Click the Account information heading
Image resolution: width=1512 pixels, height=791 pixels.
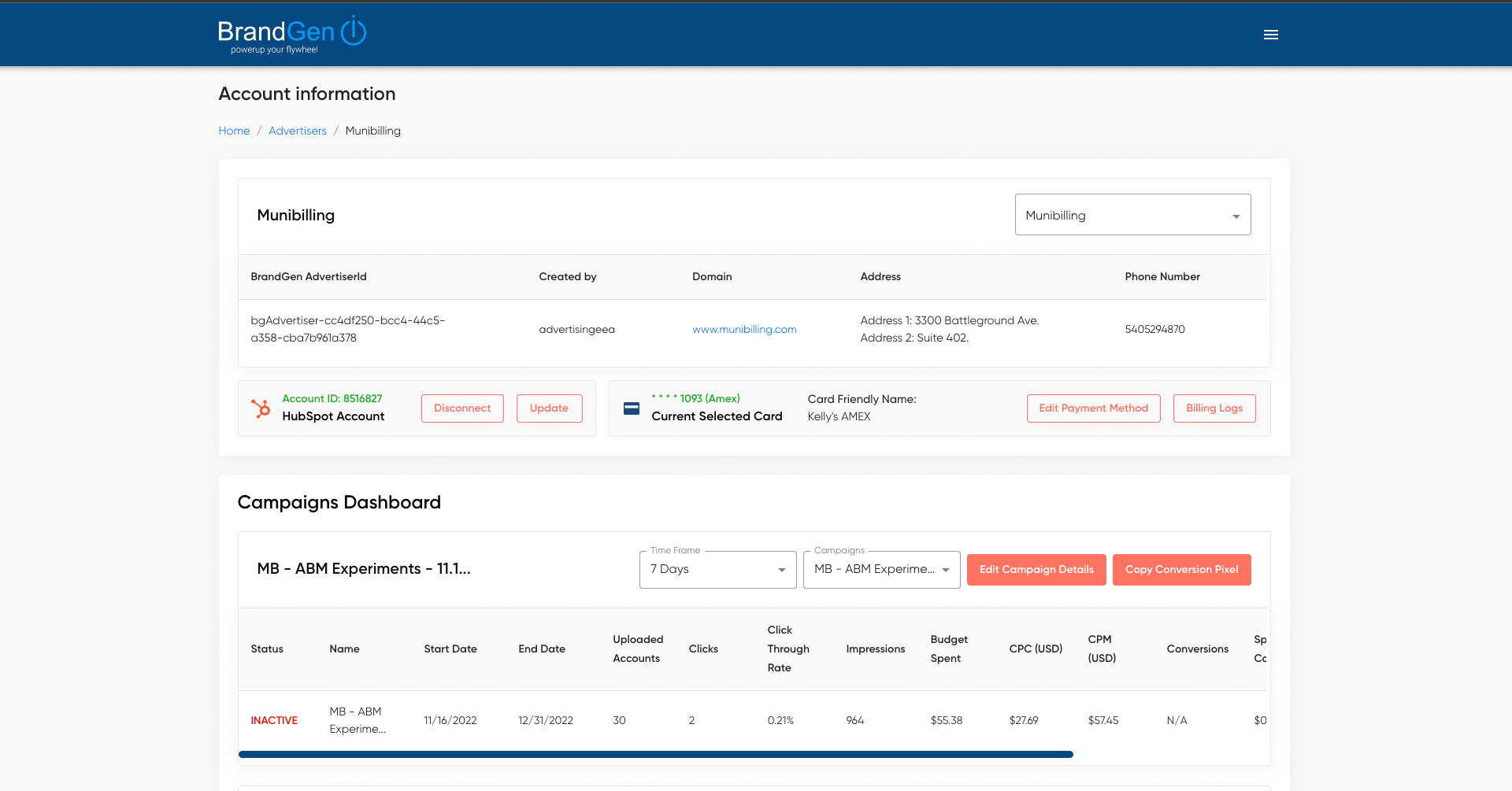(307, 94)
